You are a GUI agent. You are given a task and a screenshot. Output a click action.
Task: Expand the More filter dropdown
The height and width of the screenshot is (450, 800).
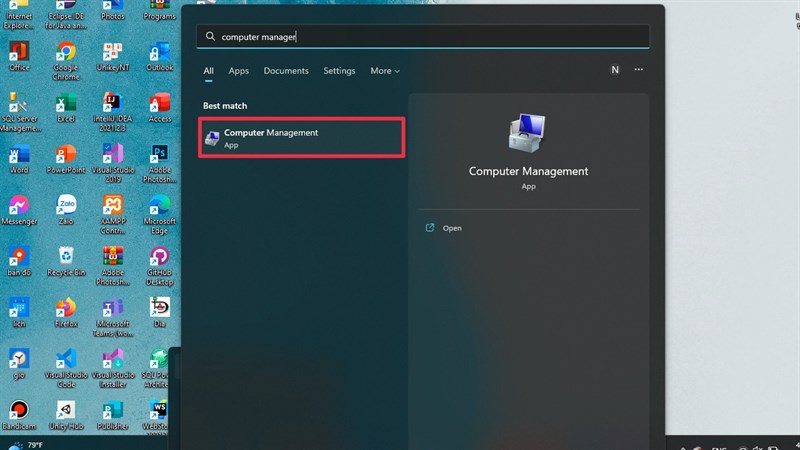(384, 71)
